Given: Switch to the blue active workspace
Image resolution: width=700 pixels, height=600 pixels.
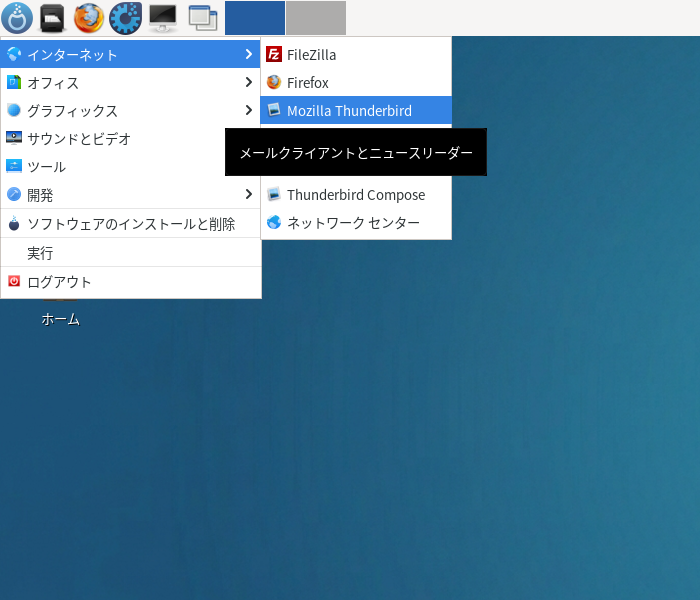Looking at the screenshot, I should (x=255, y=18).
